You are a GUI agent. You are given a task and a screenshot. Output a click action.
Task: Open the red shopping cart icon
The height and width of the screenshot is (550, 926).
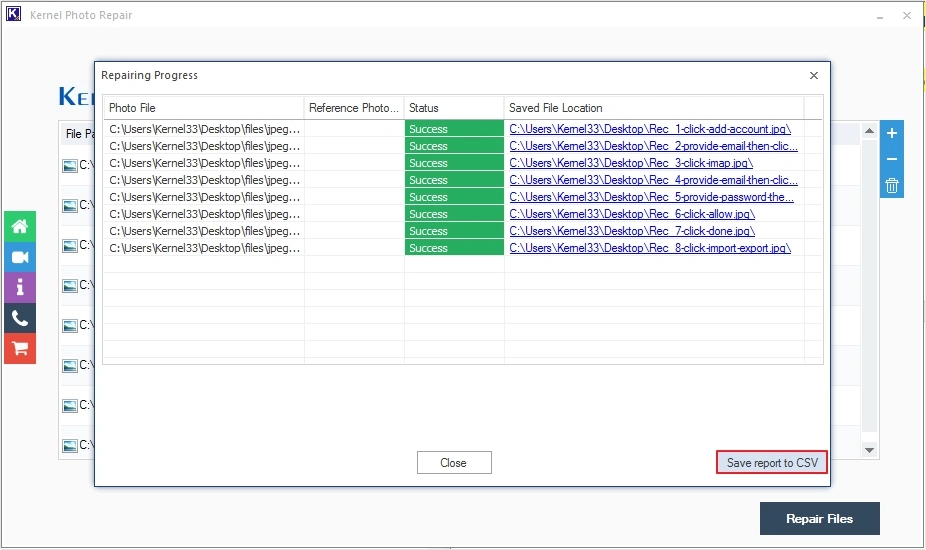pyautogui.click(x=19, y=348)
